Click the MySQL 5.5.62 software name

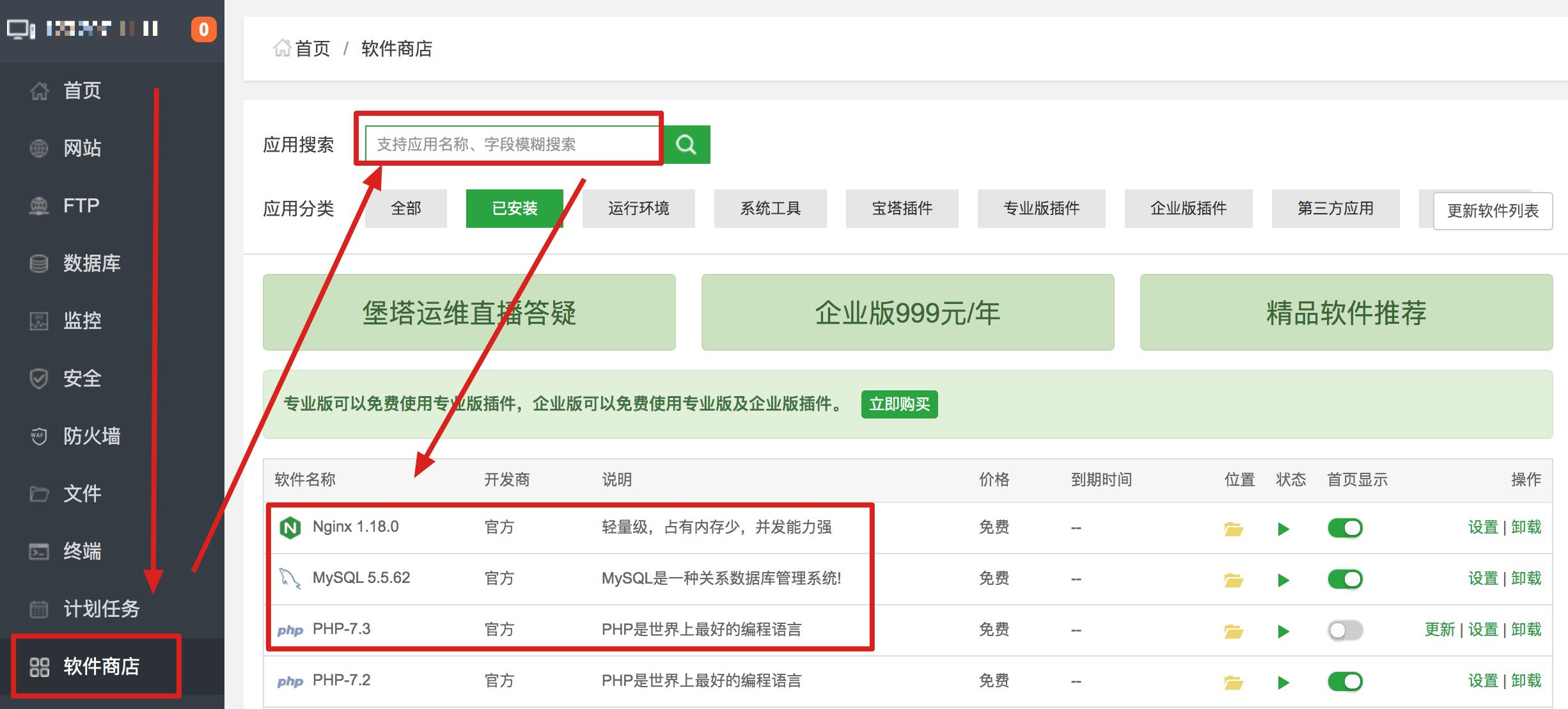(361, 578)
